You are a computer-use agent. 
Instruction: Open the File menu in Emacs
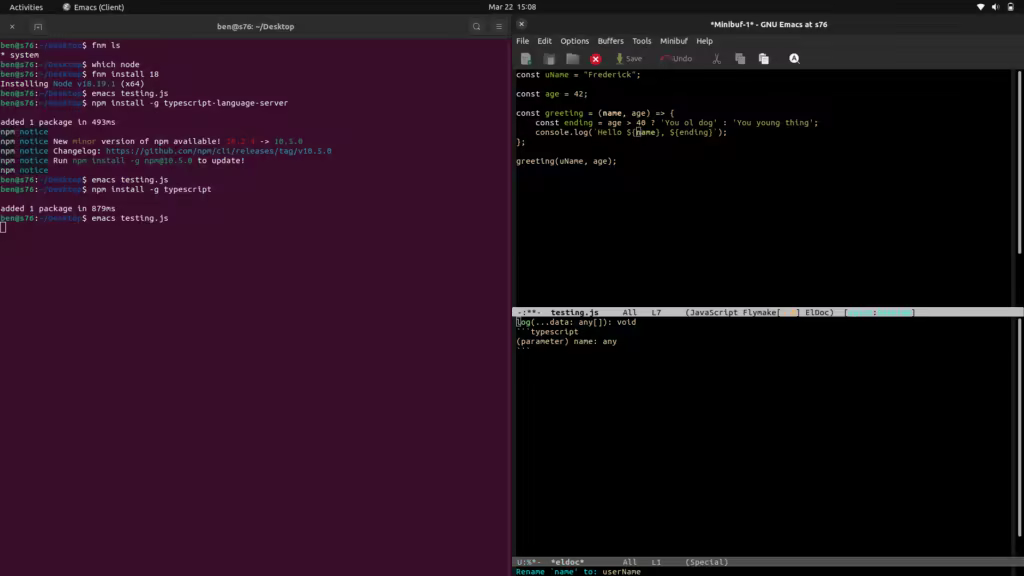point(522,40)
